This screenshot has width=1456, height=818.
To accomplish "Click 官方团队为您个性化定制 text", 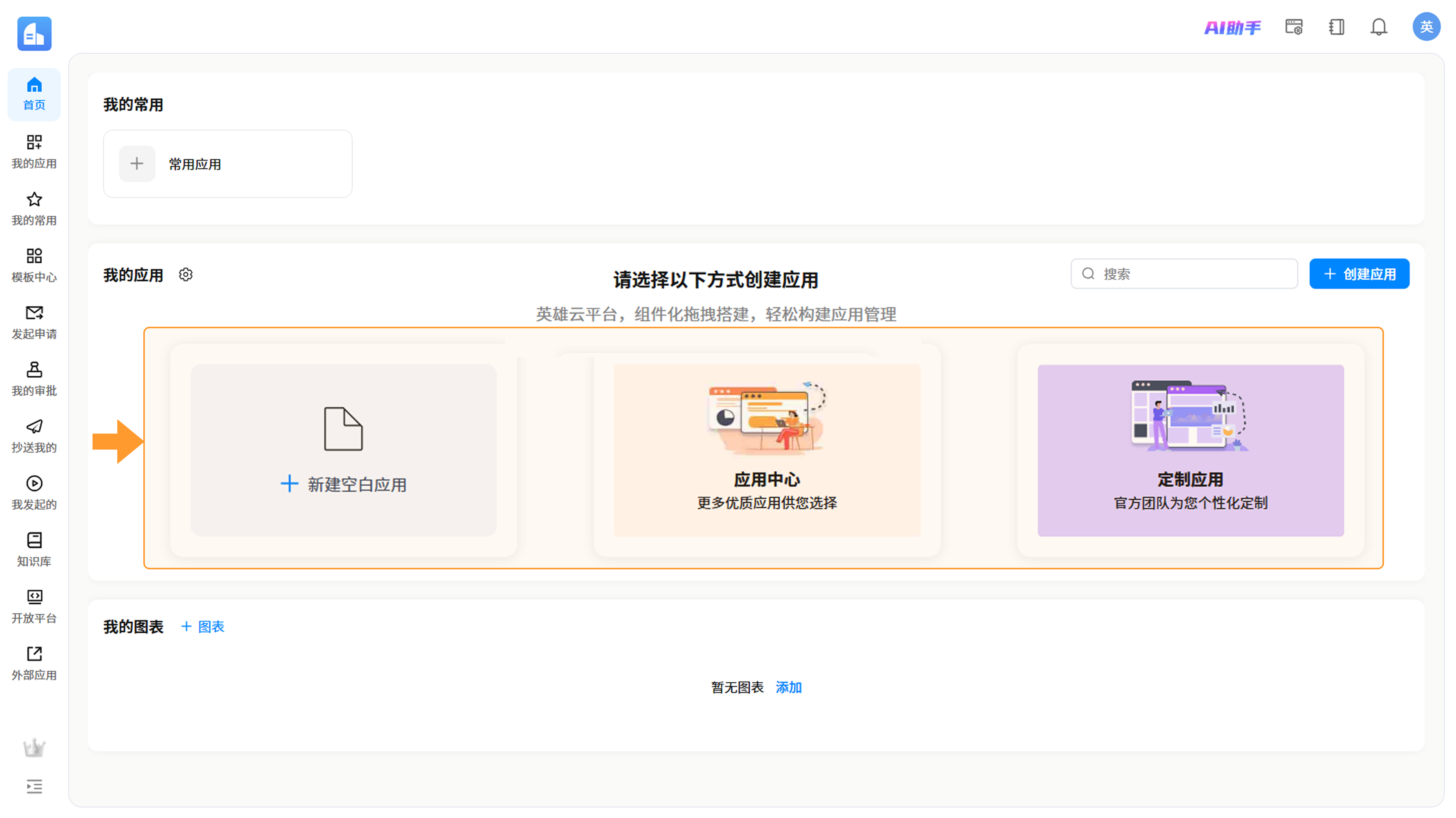I will coord(1191,503).
